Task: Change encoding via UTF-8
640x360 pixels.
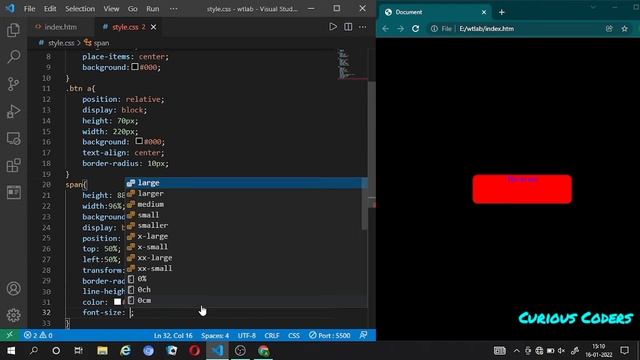Action: coord(247,335)
